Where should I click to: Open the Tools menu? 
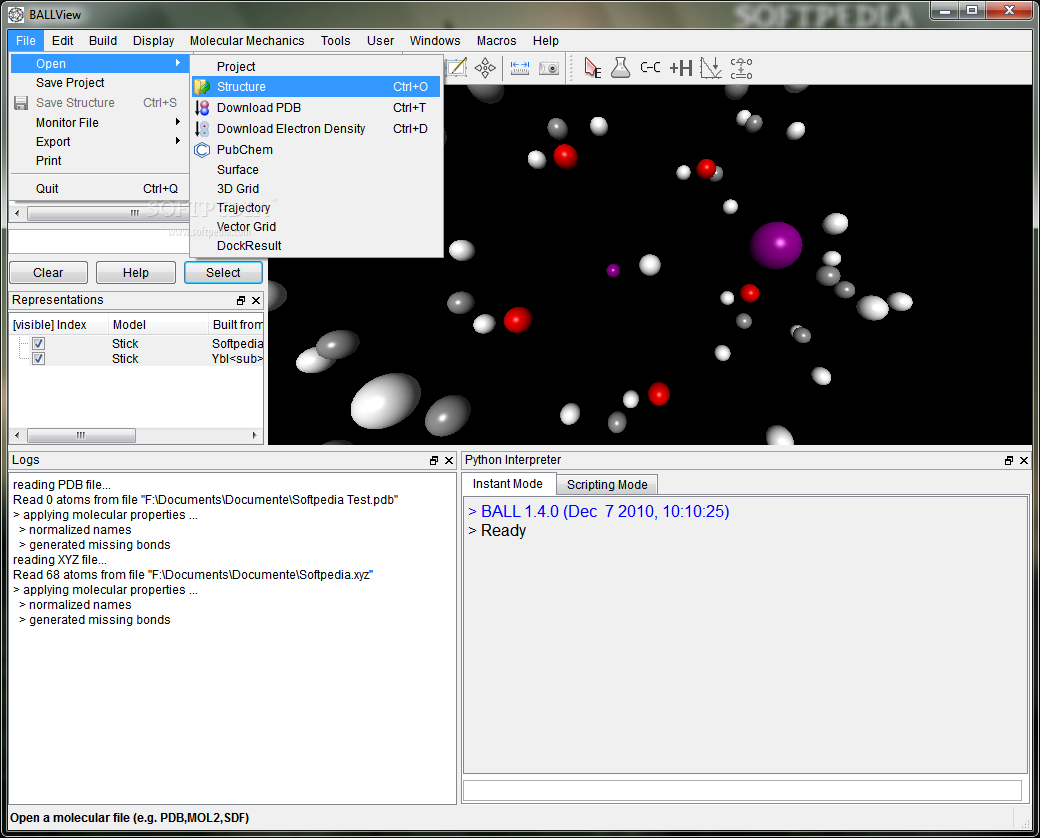pyautogui.click(x=336, y=40)
